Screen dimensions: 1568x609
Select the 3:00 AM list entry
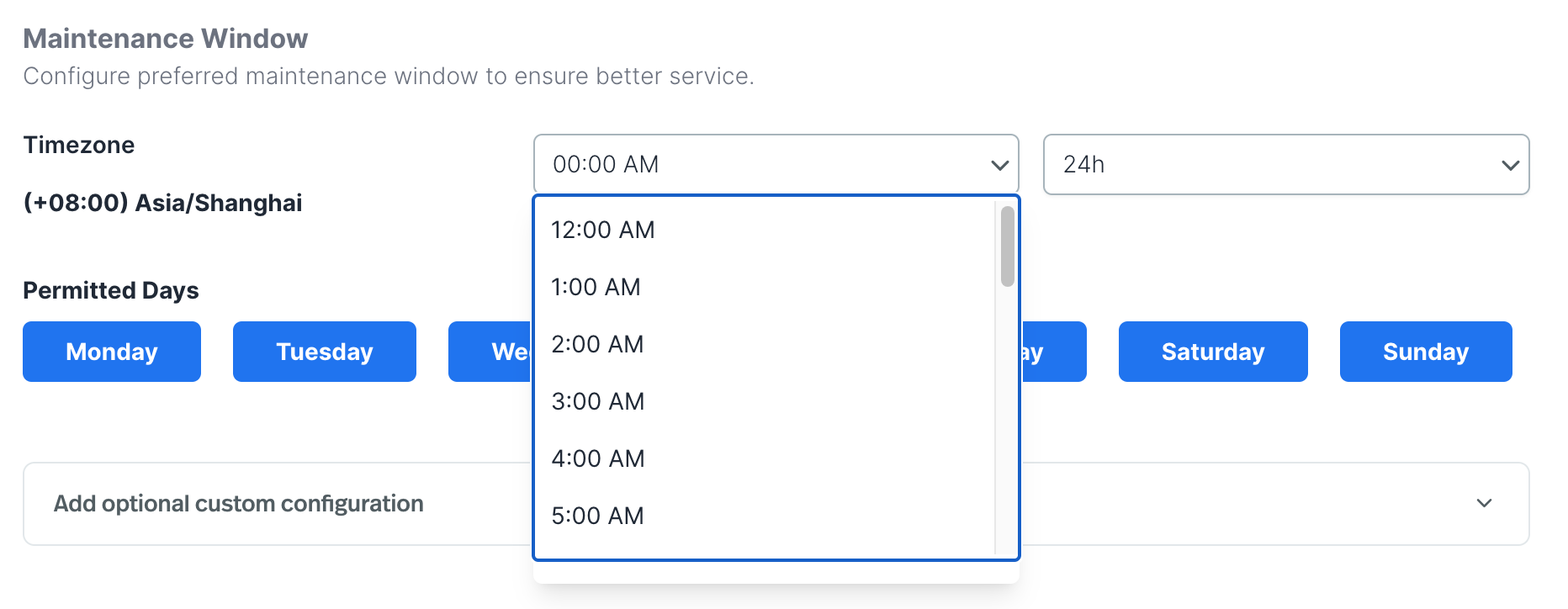tap(598, 401)
